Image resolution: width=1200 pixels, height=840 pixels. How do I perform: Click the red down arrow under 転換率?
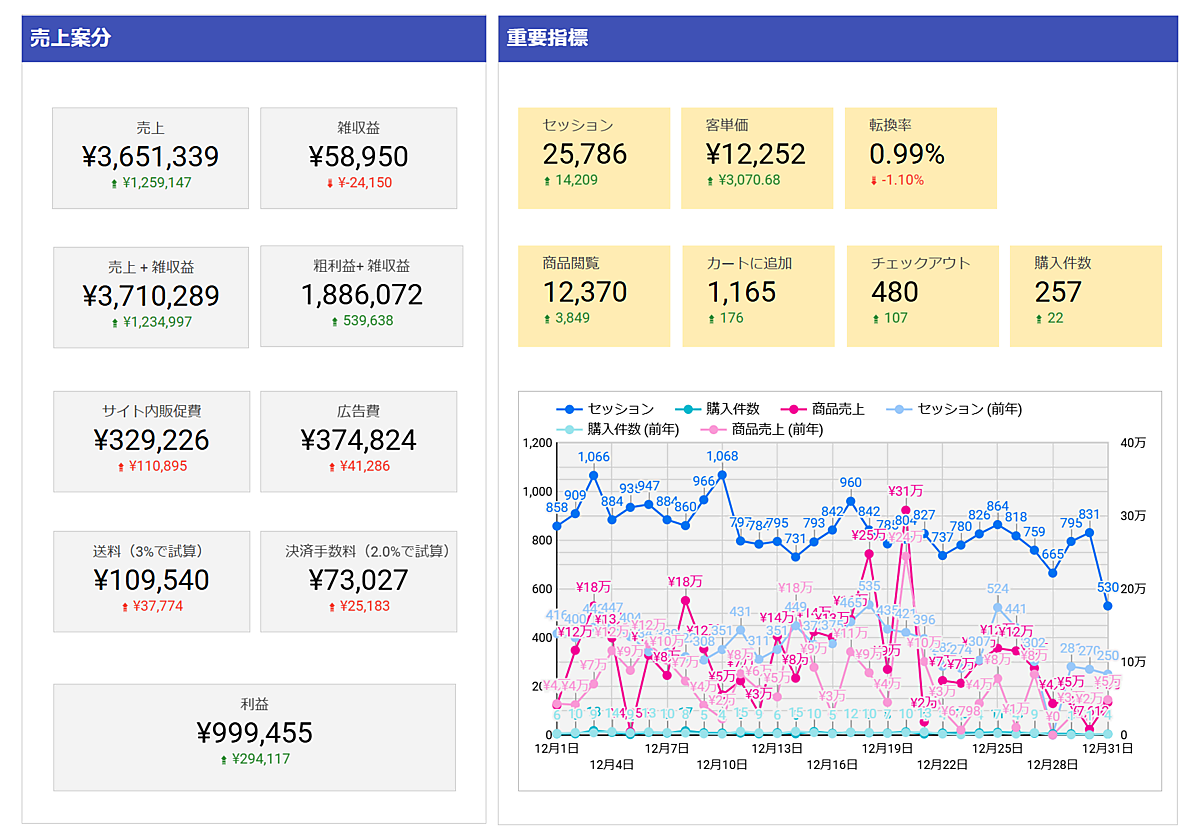(873, 181)
